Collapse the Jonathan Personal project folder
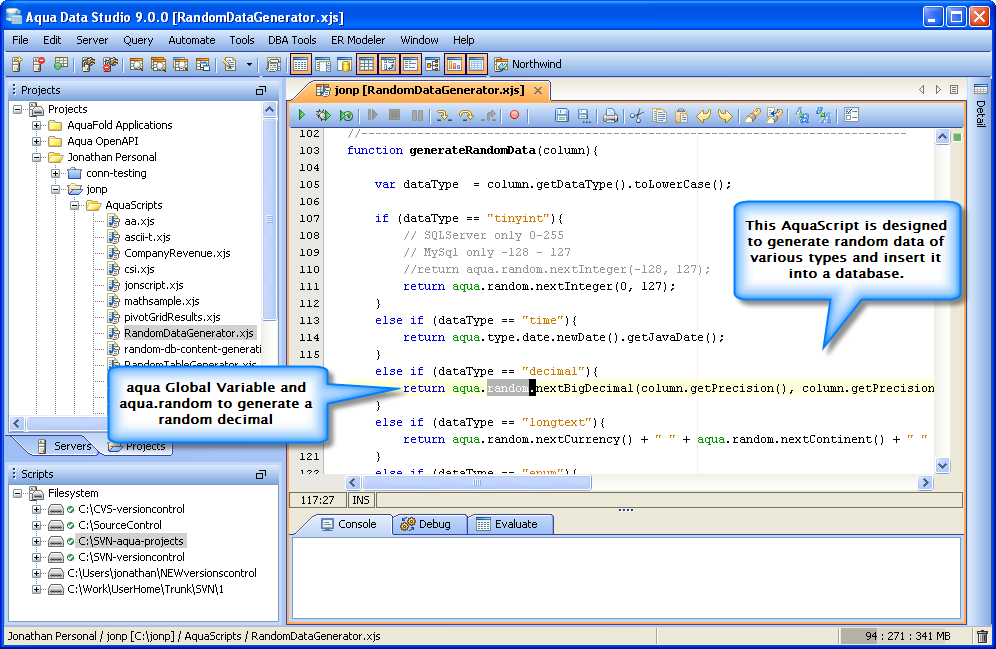Image resolution: width=996 pixels, height=649 pixels. tap(37, 157)
